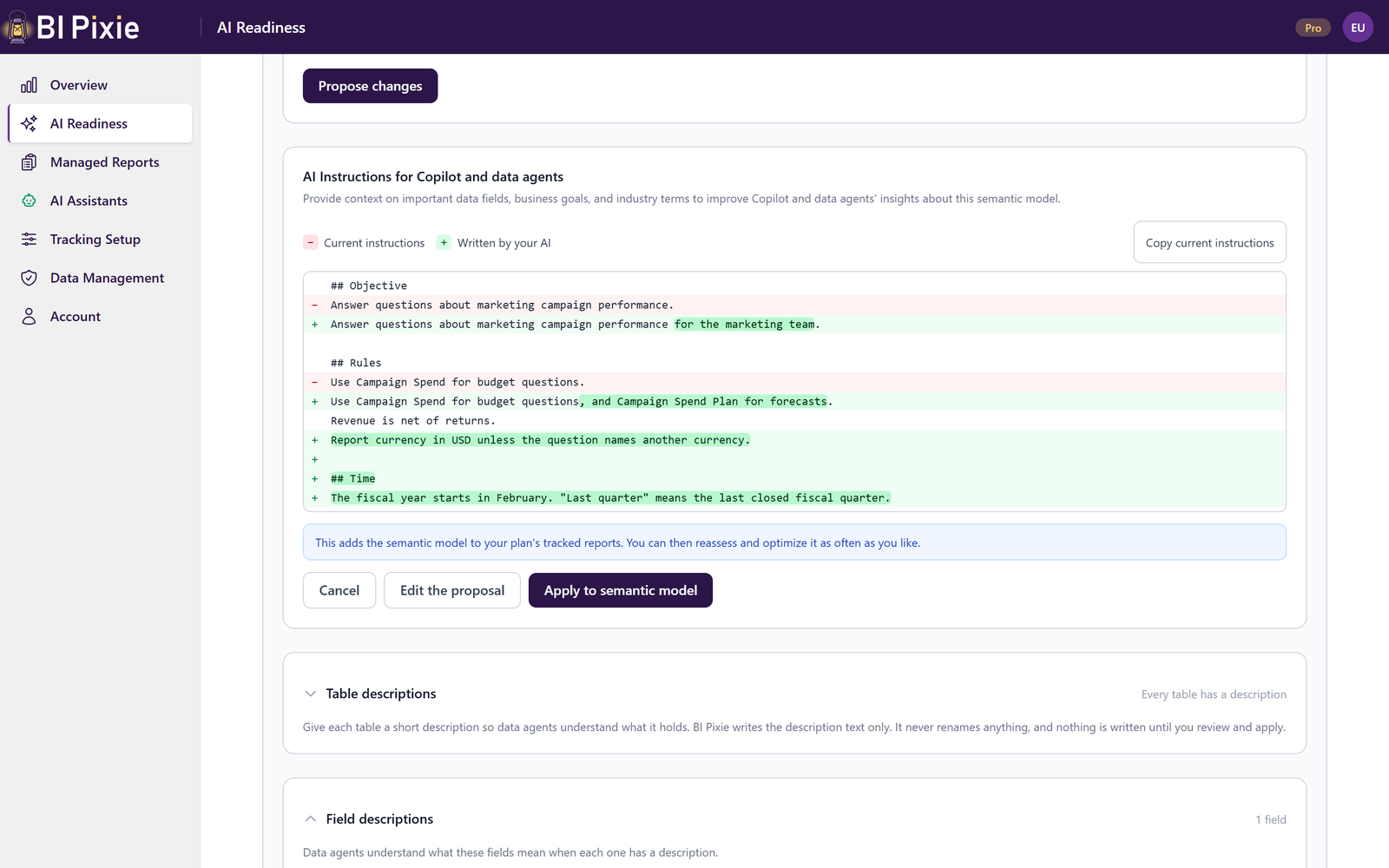Select AI Readiness in sidebar
1389x868 pixels.
tap(100, 123)
